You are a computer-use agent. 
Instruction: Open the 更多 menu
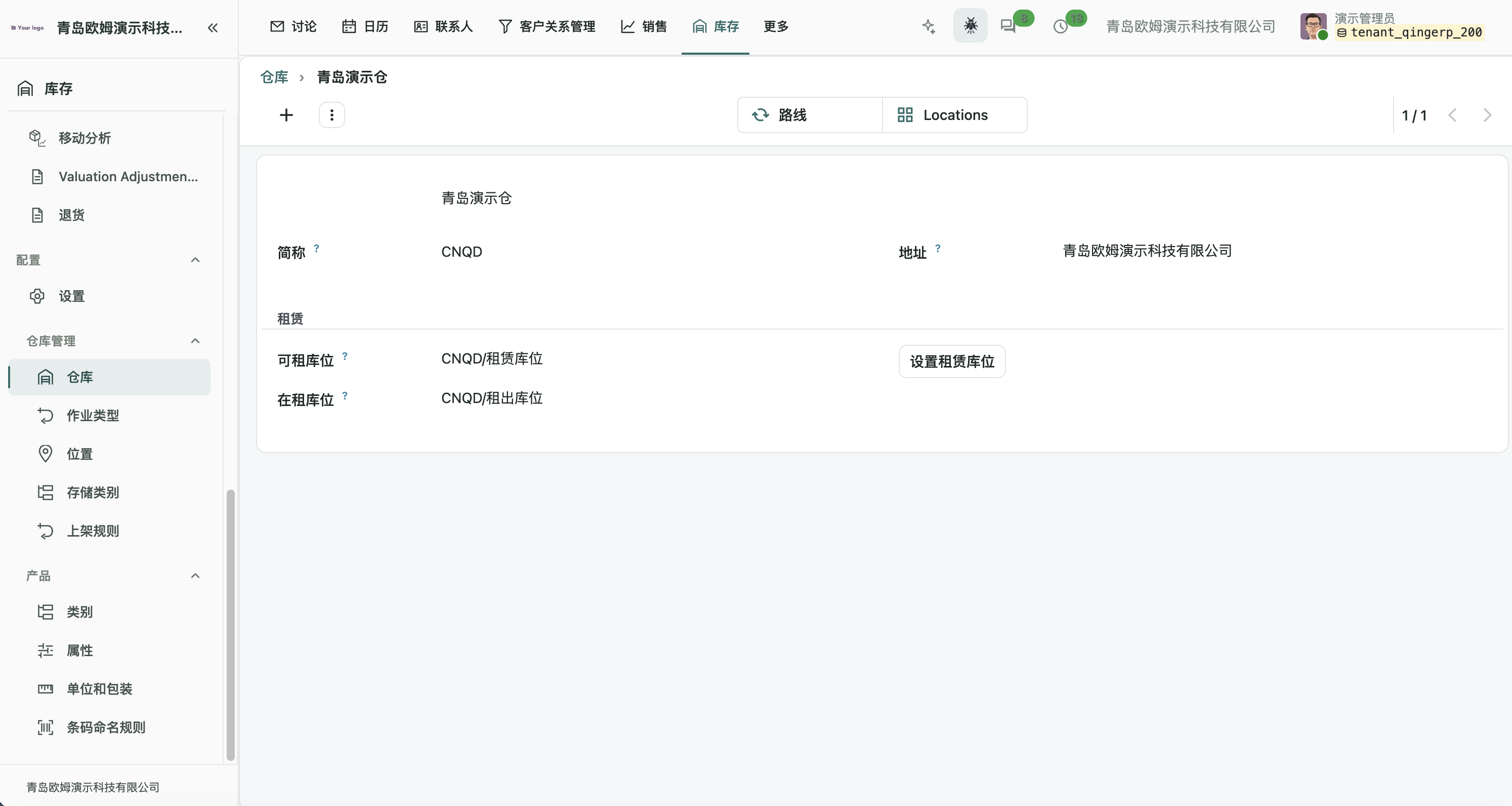click(x=775, y=26)
